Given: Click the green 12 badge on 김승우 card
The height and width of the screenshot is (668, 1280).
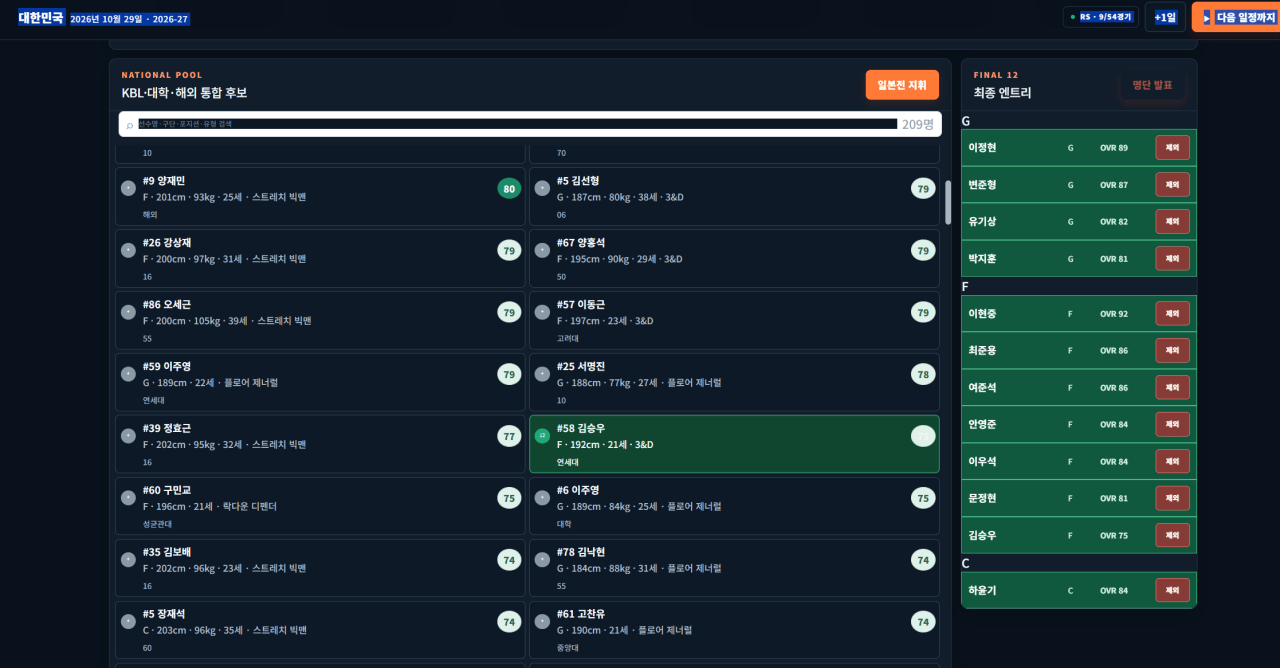Looking at the screenshot, I should (542, 436).
